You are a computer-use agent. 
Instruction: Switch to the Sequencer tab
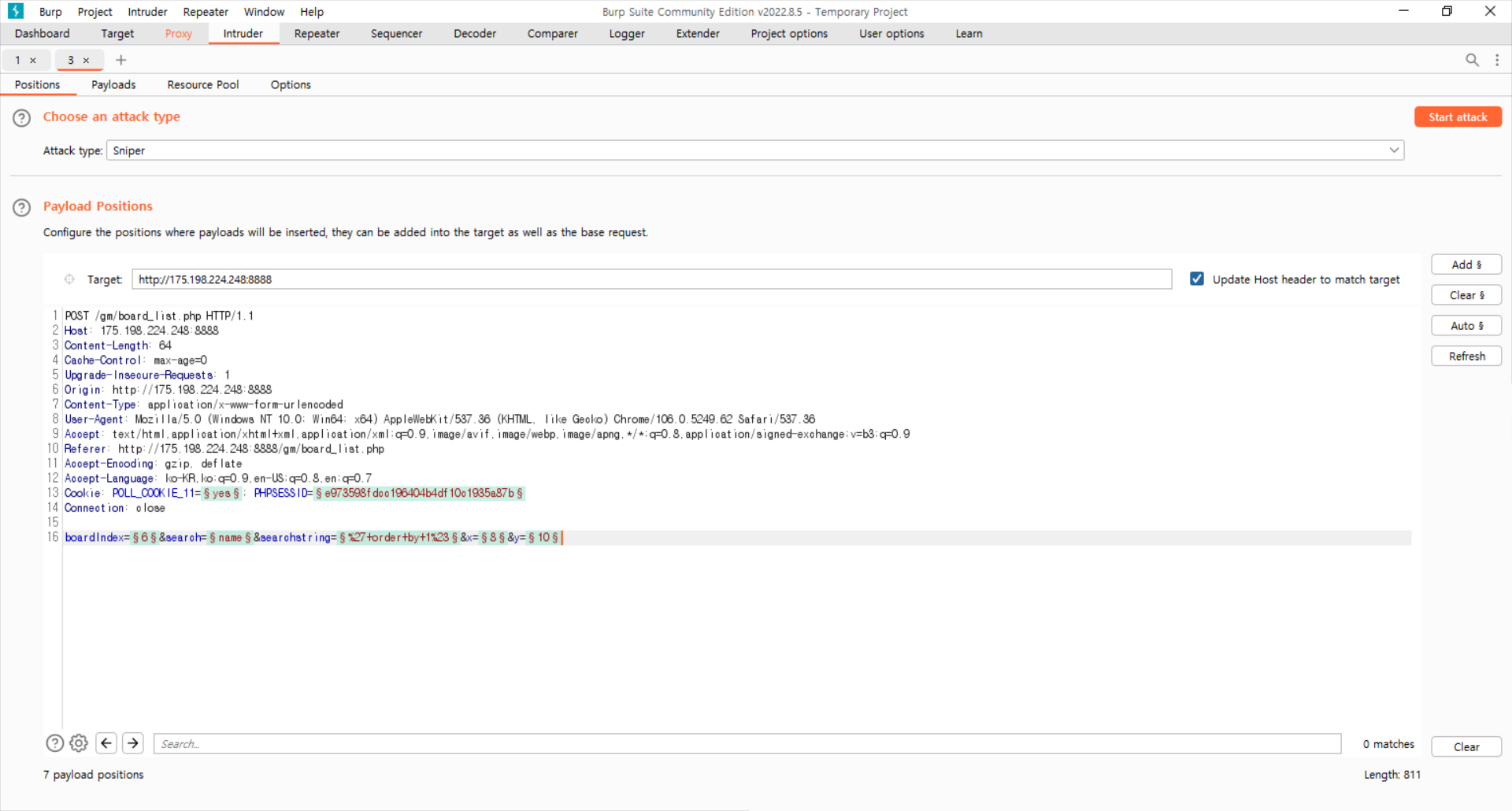pyautogui.click(x=397, y=34)
